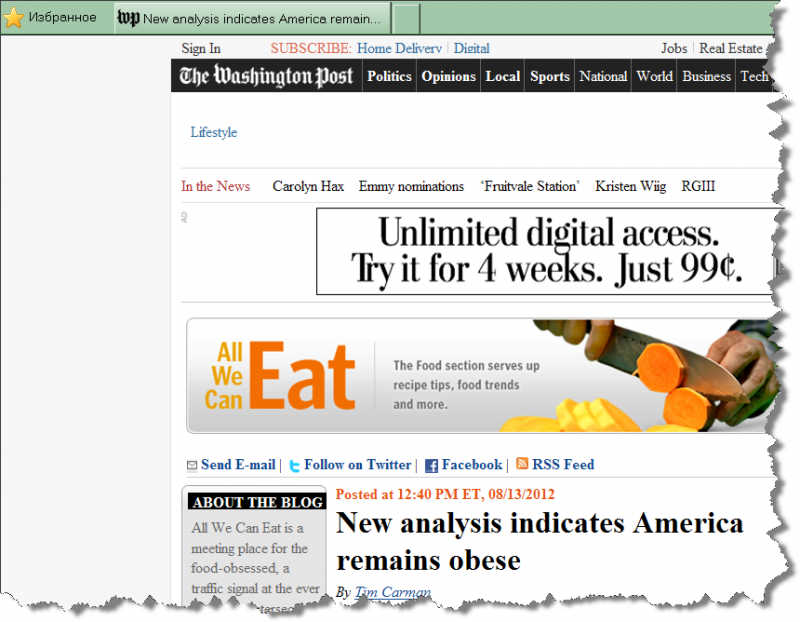800x622 pixels.
Task: Open the Emmy nominations topic
Action: (411, 186)
